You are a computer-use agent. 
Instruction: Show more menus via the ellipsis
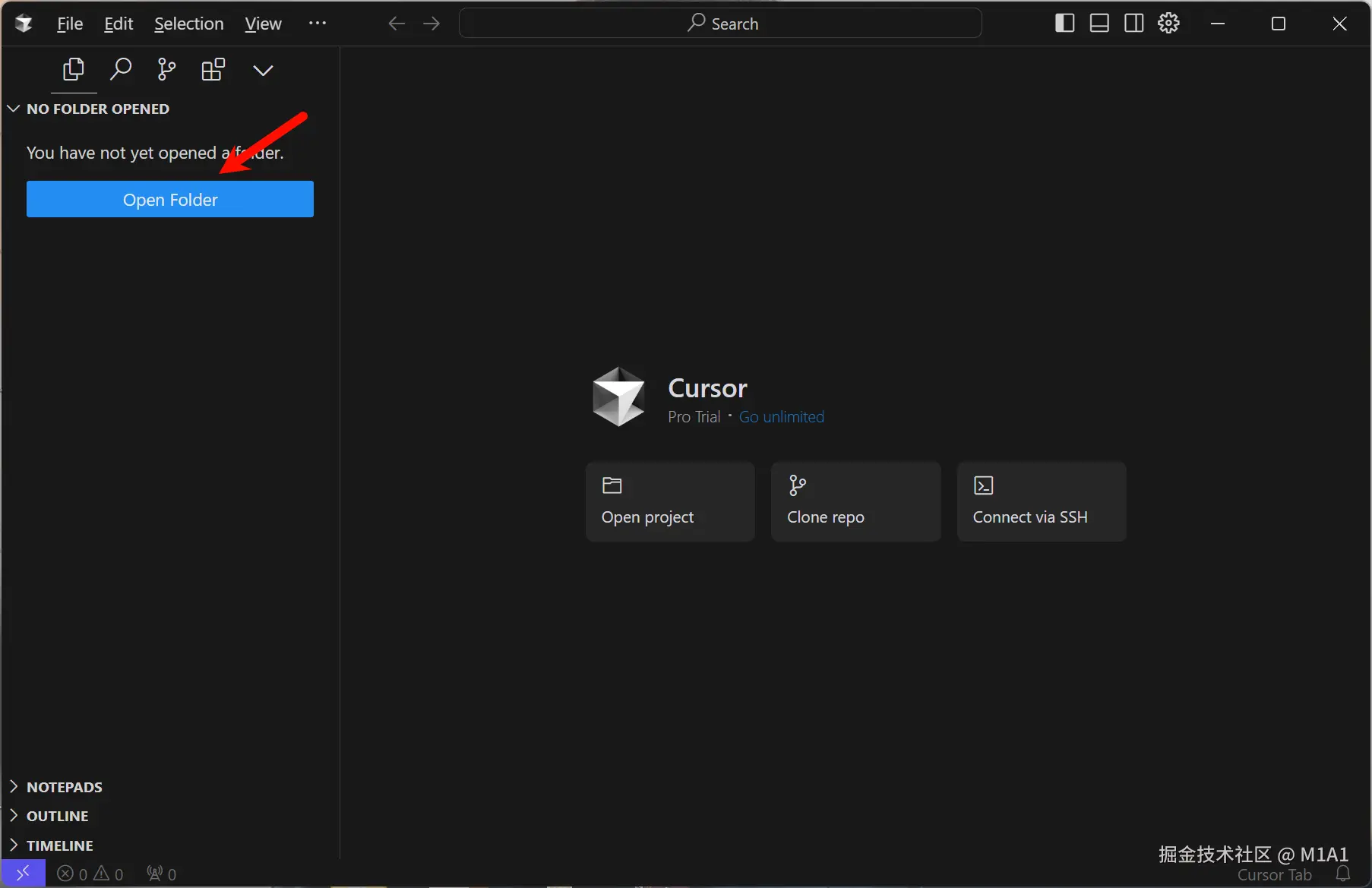coord(318,24)
